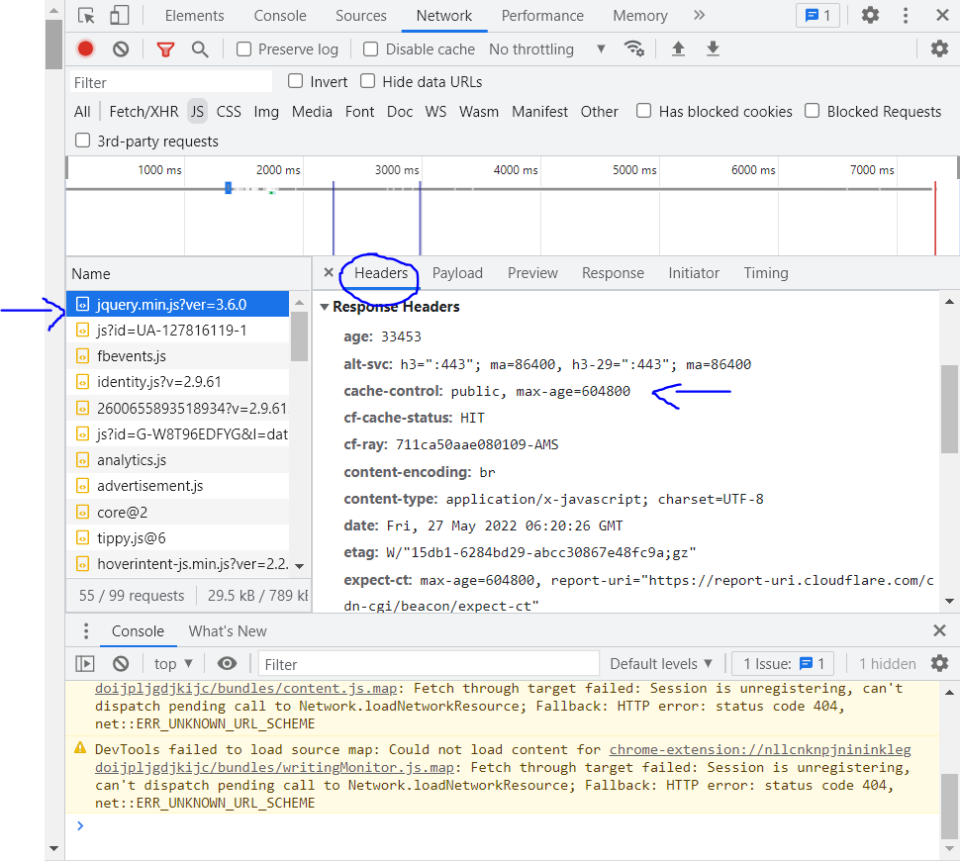Click the inspect element picker icon
The image size is (960, 862).
click(x=86, y=15)
